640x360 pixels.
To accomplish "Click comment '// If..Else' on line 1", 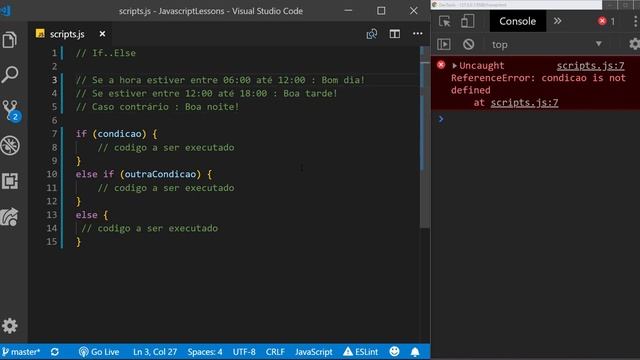I will [106, 53].
